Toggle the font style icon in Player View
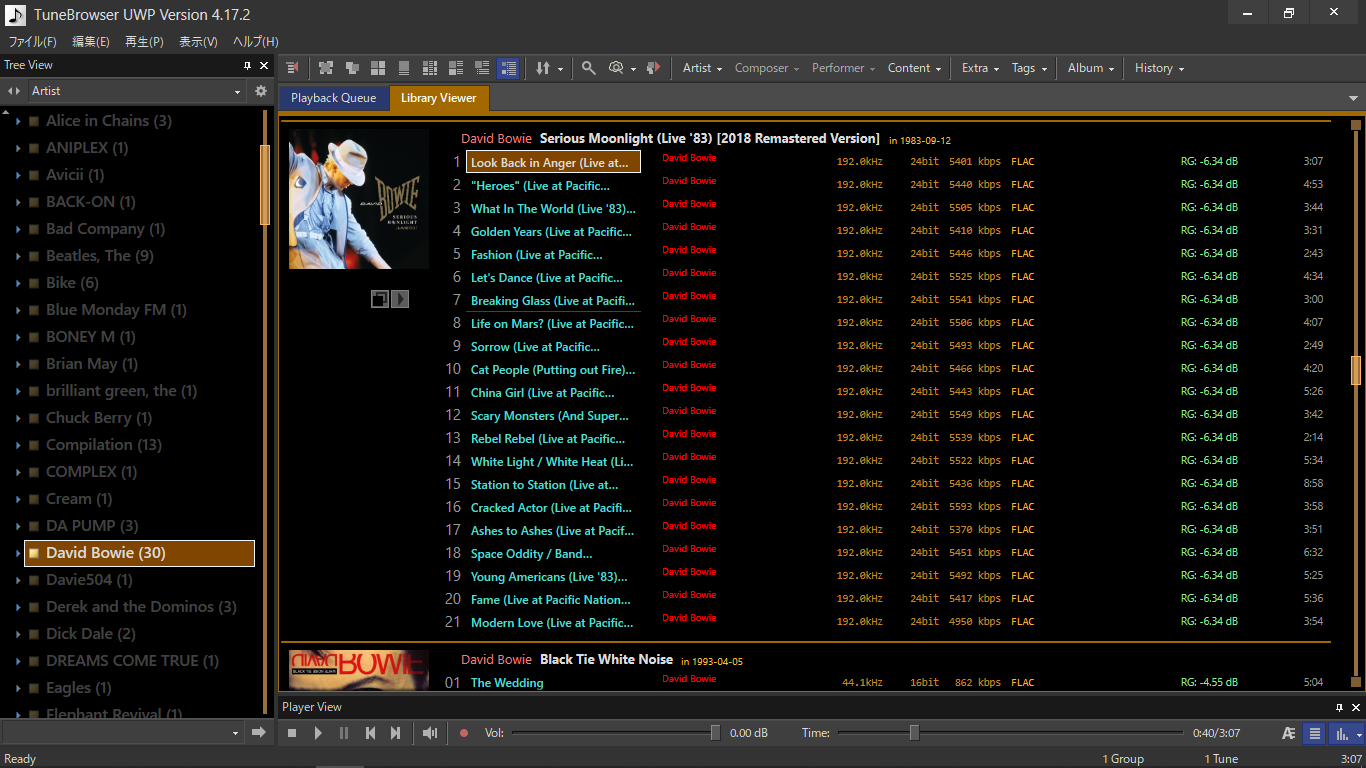Screen dimensions: 1366x768 click(x=1289, y=733)
